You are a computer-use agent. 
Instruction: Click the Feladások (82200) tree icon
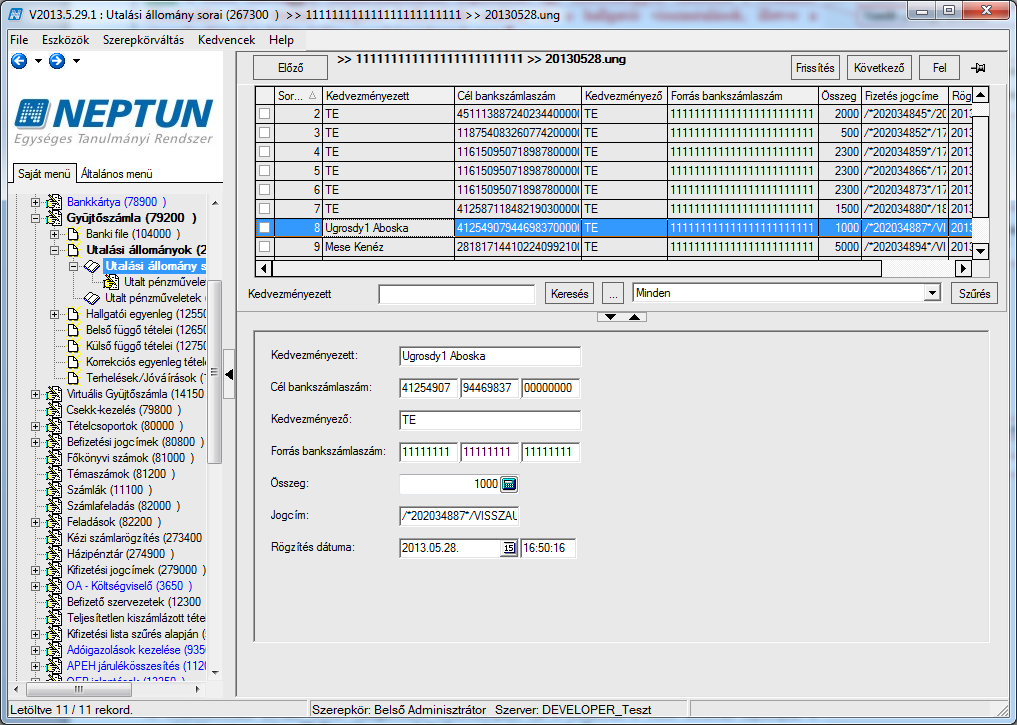(54, 522)
